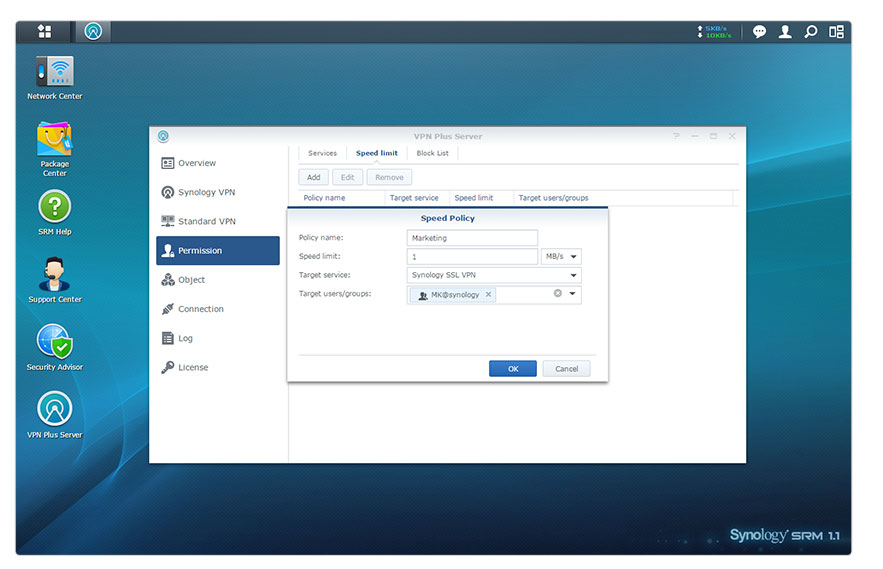Switch to the Services tab

pos(322,153)
